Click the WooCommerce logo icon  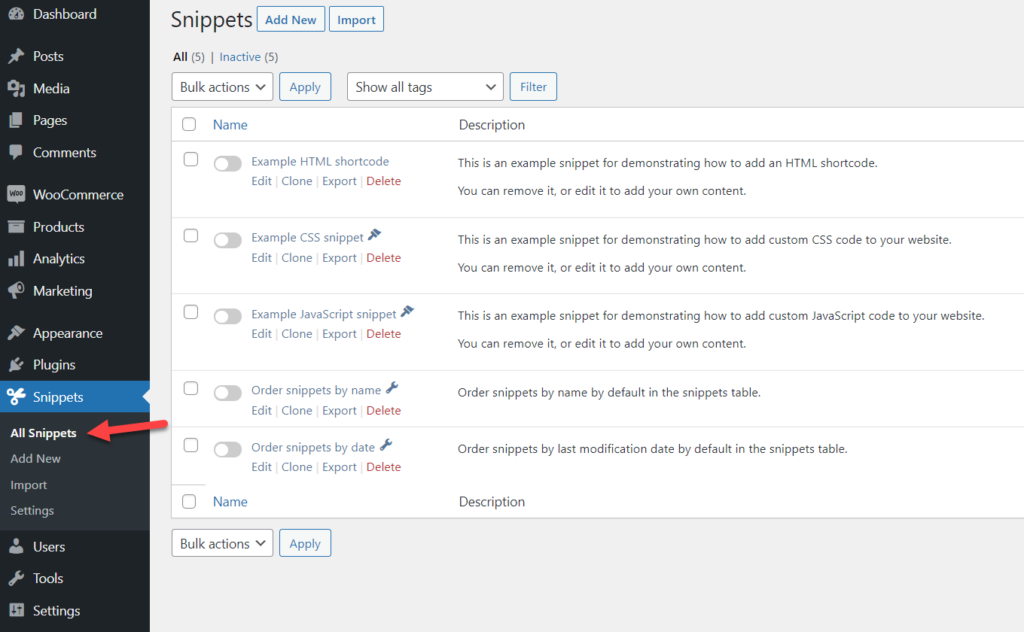16,194
